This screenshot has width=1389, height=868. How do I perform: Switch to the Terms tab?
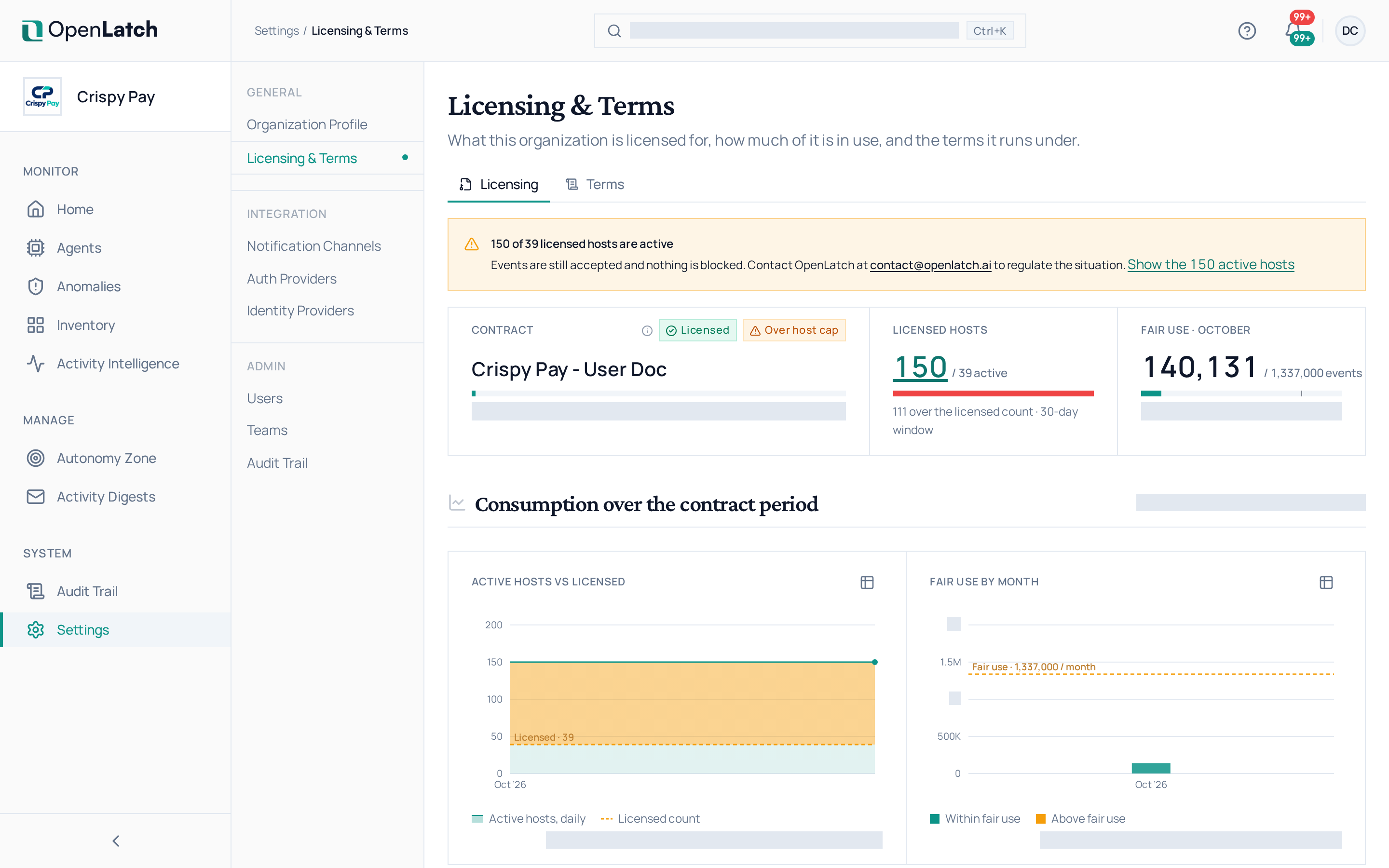(595, 184)
